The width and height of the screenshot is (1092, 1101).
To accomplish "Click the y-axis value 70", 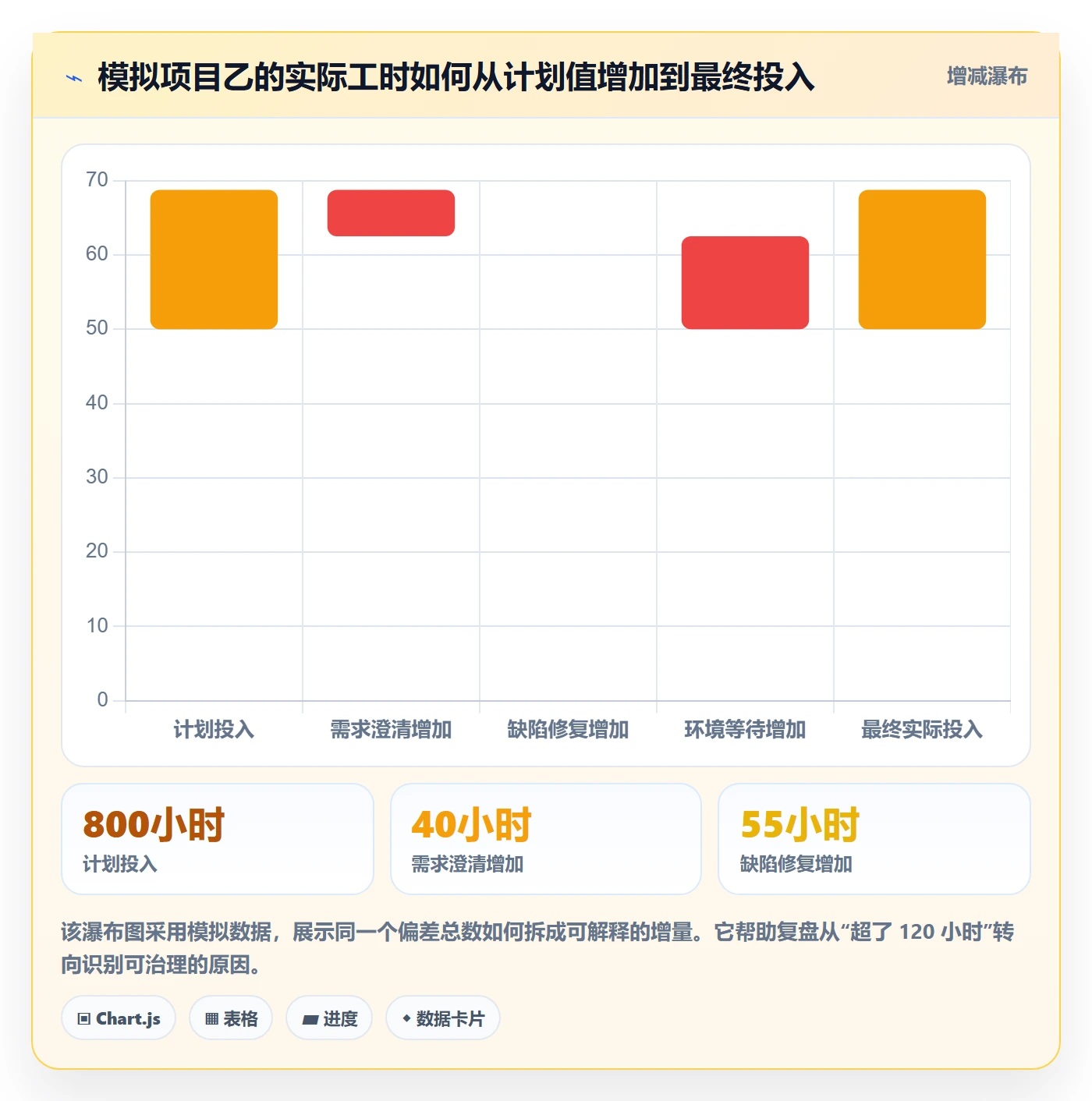I will pos(97,180).
